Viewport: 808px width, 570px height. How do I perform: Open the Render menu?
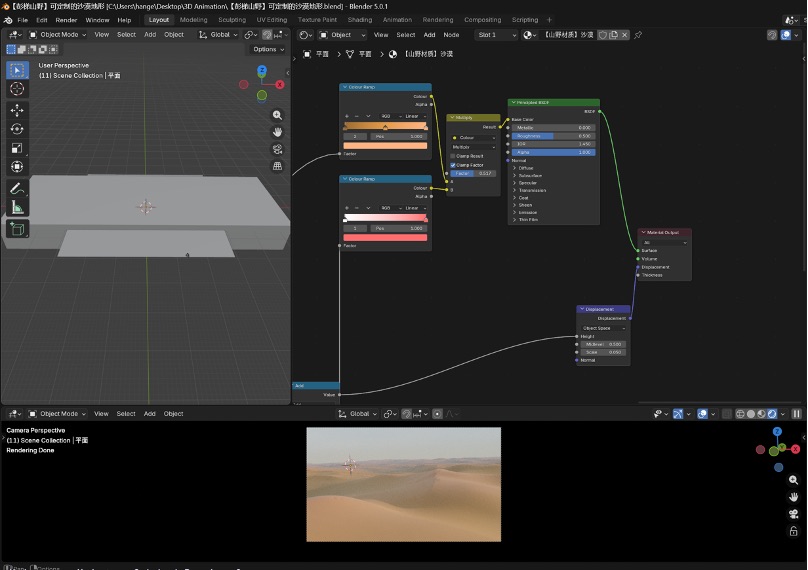[x=66, y=20]
